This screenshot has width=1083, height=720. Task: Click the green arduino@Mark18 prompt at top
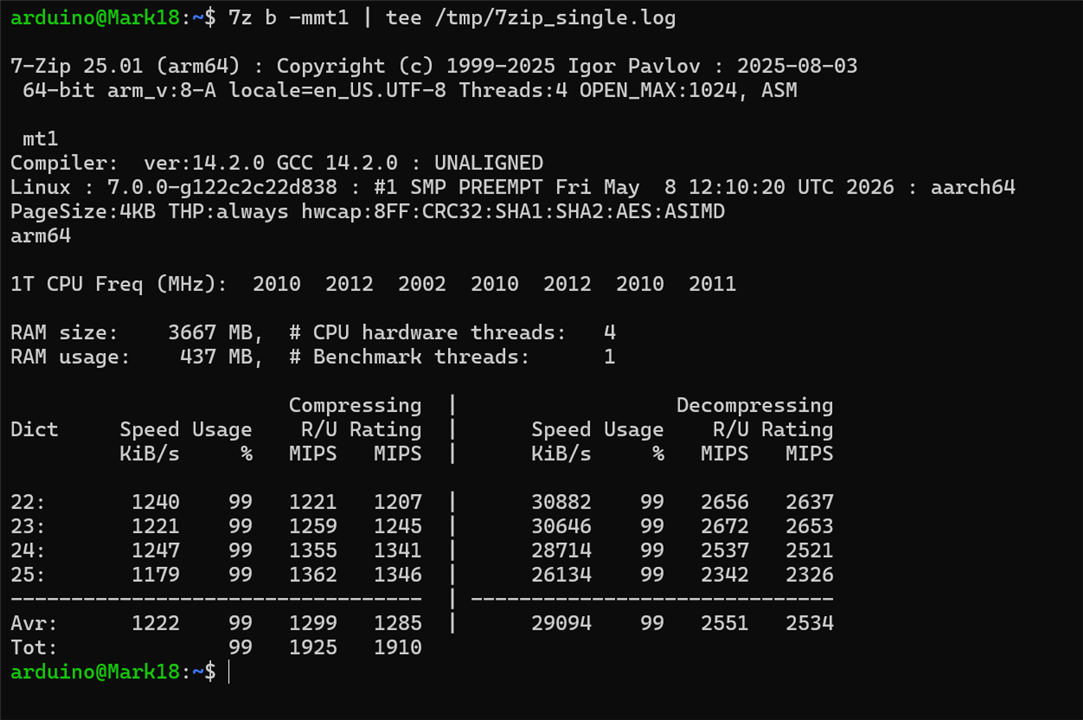(x=95, y=17)
